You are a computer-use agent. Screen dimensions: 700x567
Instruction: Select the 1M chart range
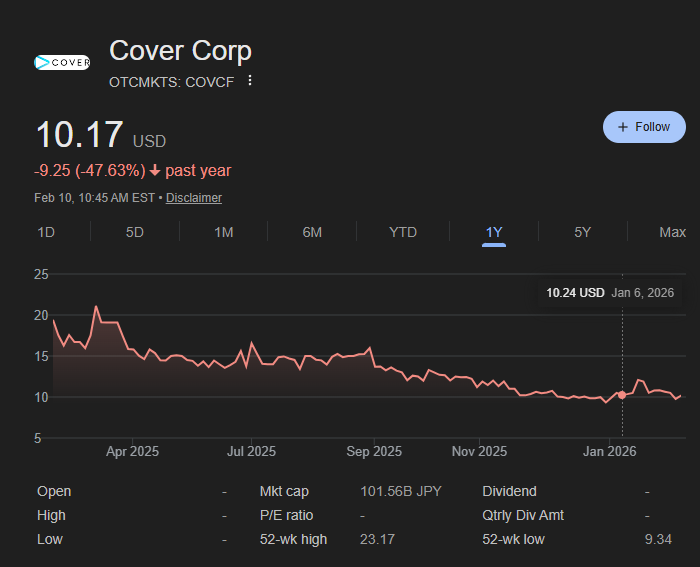223,232
